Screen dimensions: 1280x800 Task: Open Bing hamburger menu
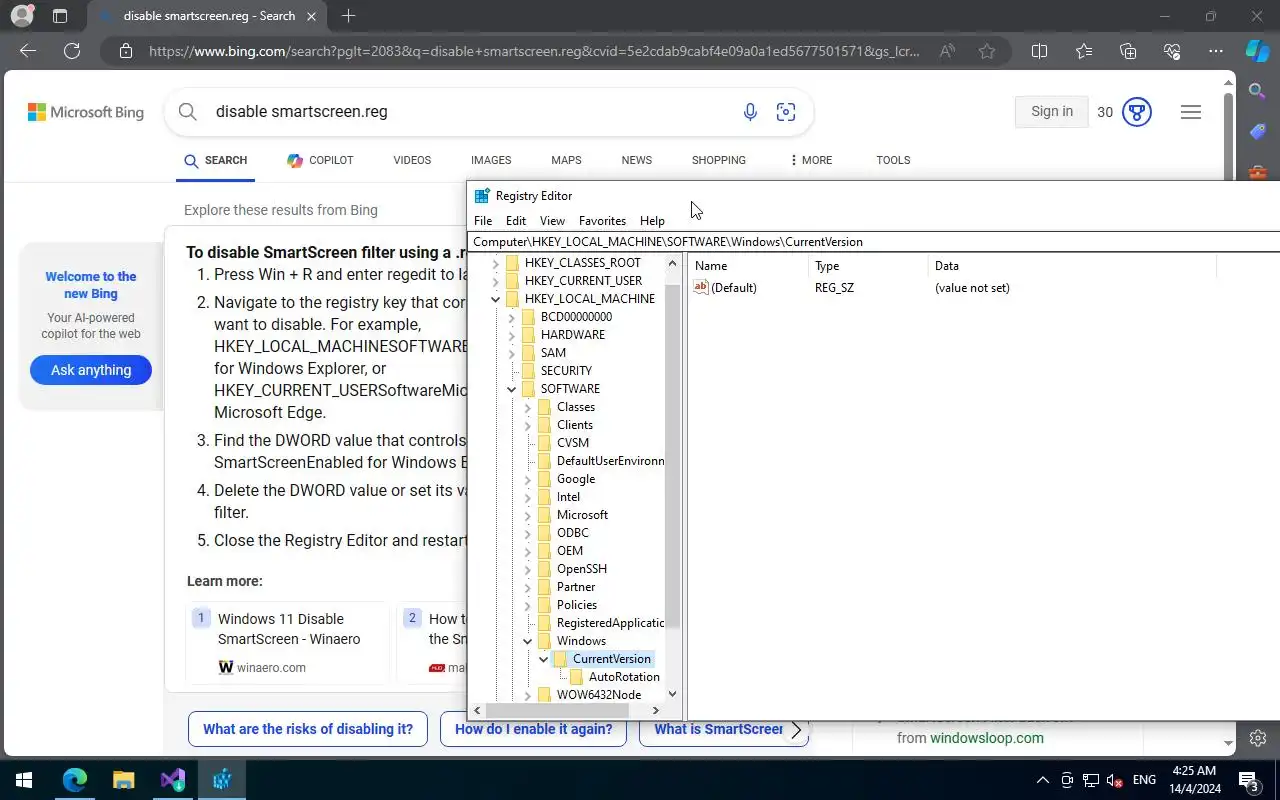click(1191, 112)
